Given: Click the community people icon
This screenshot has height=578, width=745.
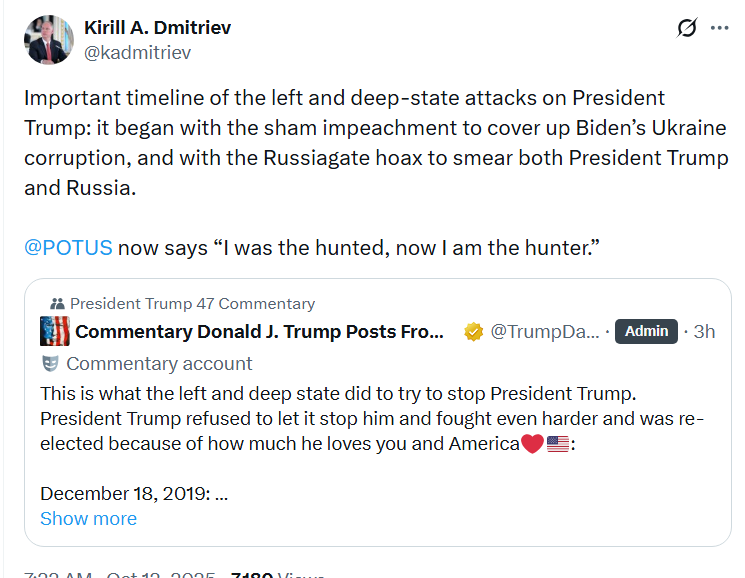Looking at the screenshot, I should coord(57,304).
